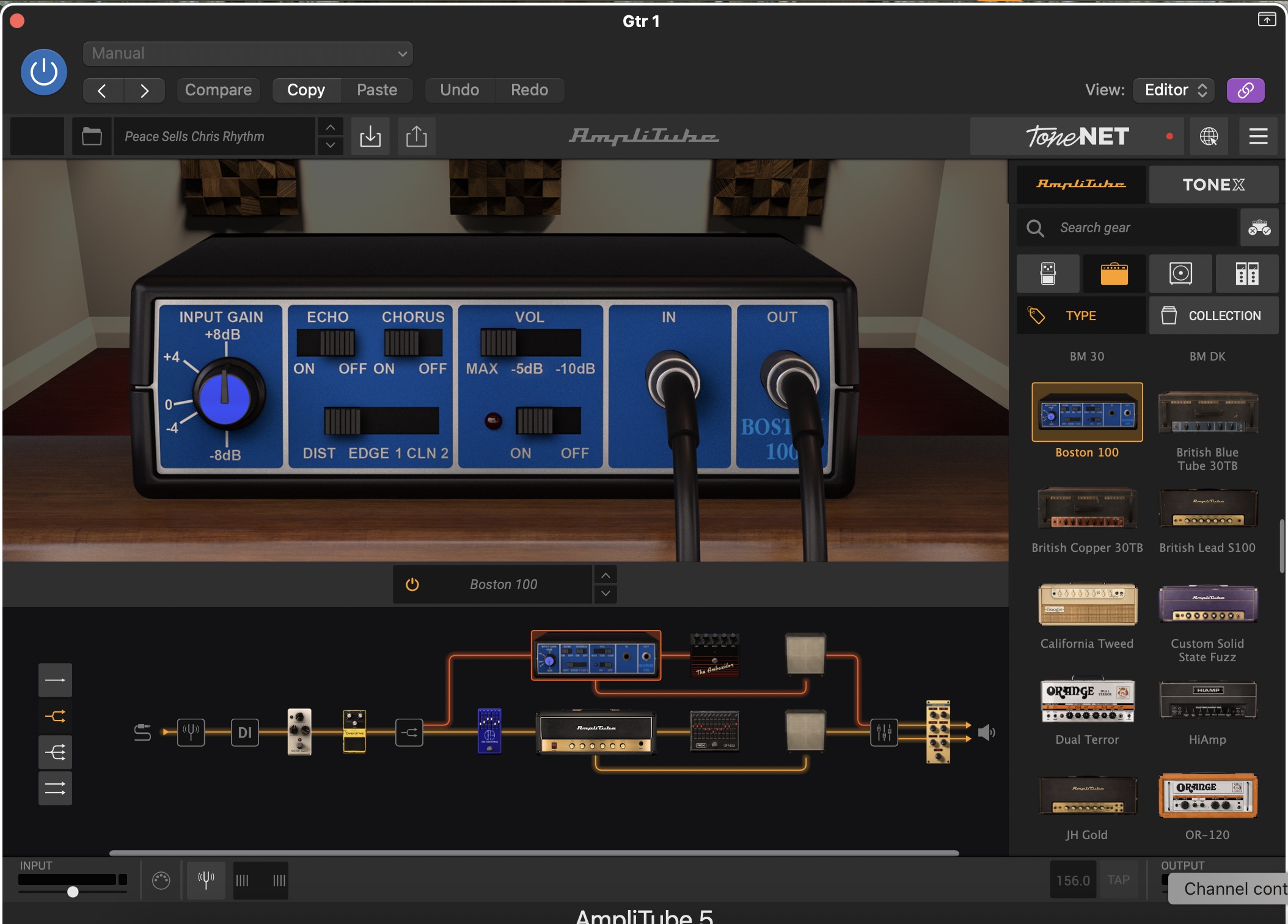Toggle the purple link button
Screen dimensions: 1288x924
tap(1245, 90)
